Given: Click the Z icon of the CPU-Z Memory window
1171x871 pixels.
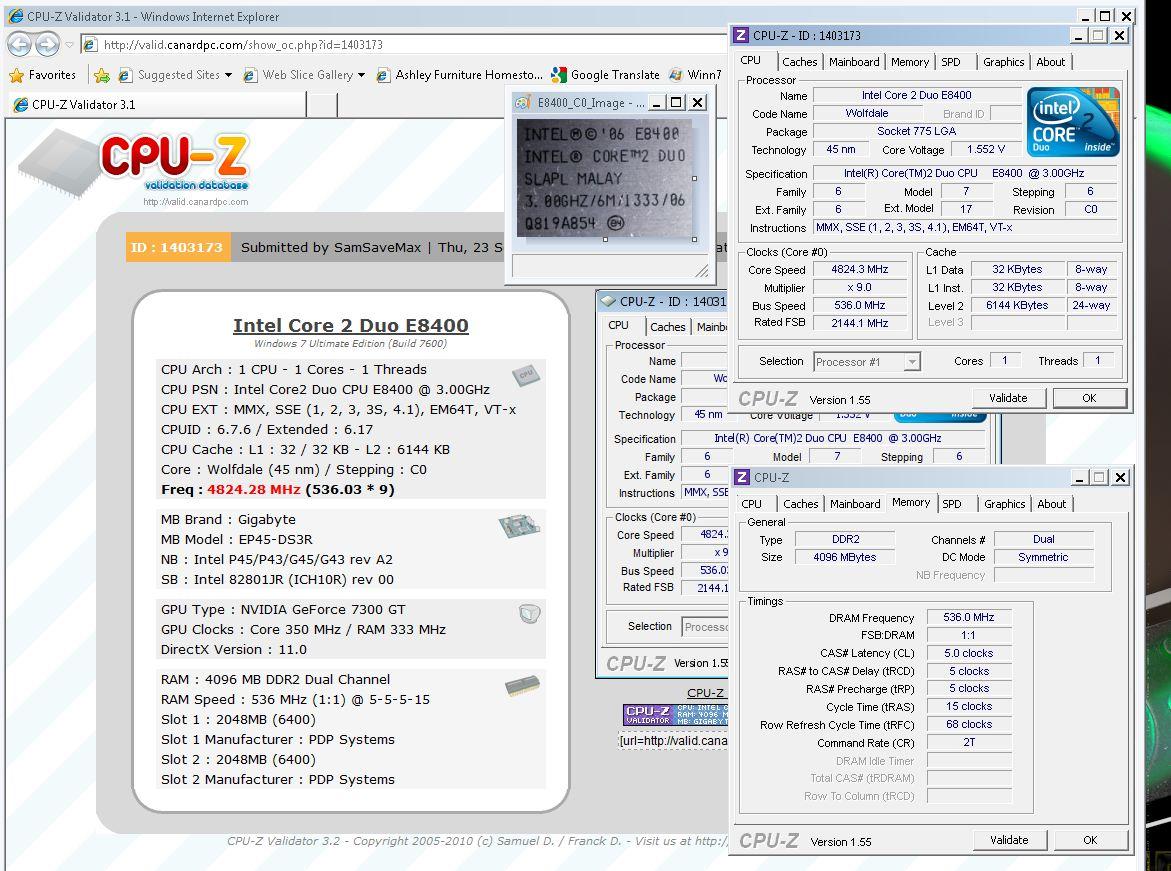Looking at the screenshot, I should tap(742, 477).
